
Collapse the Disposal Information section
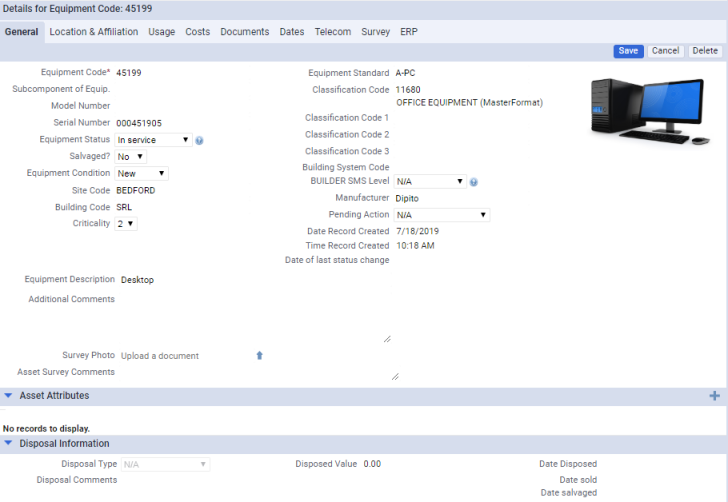(8, 443)
